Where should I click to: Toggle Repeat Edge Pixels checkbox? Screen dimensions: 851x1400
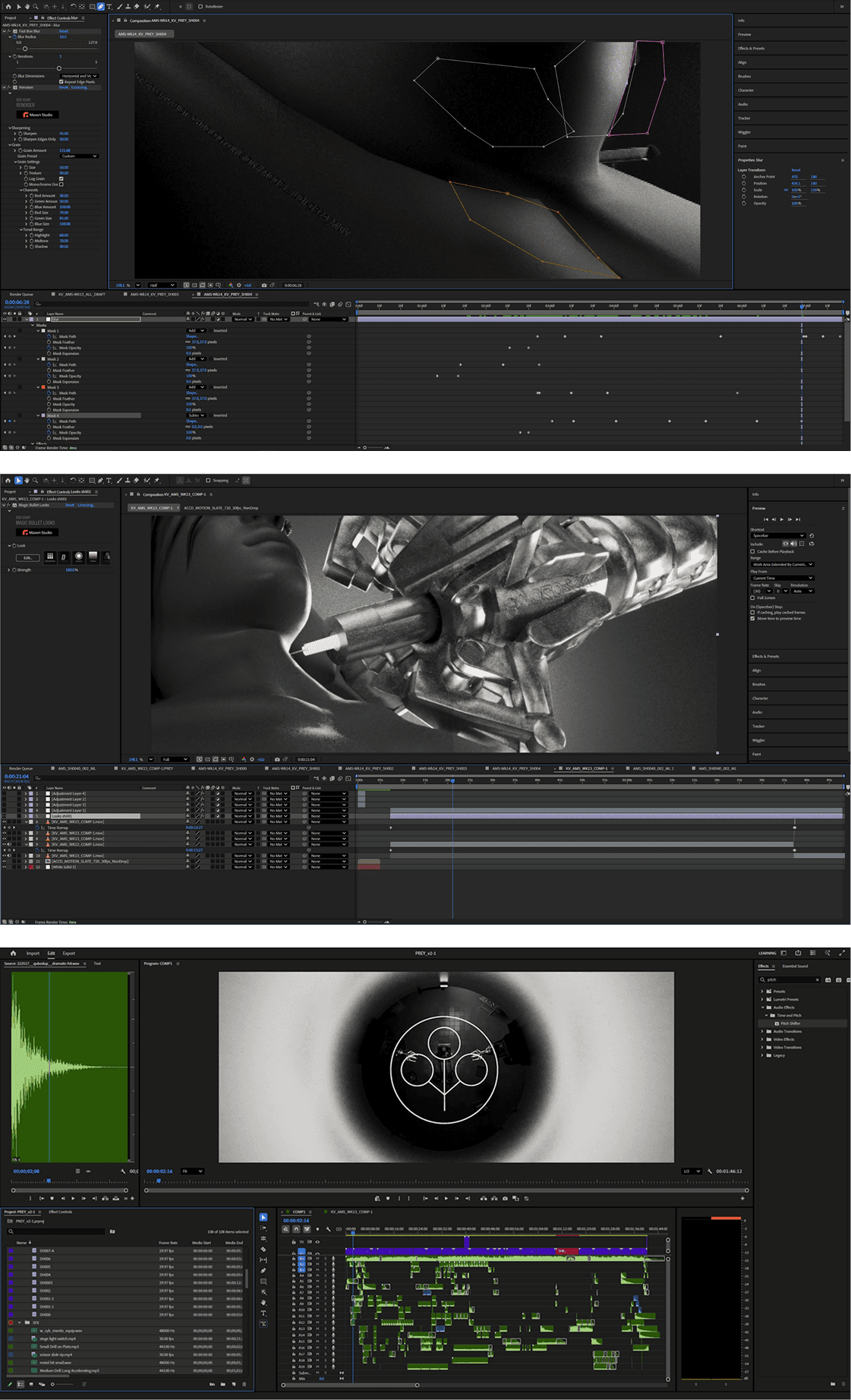tap(61, 81)
